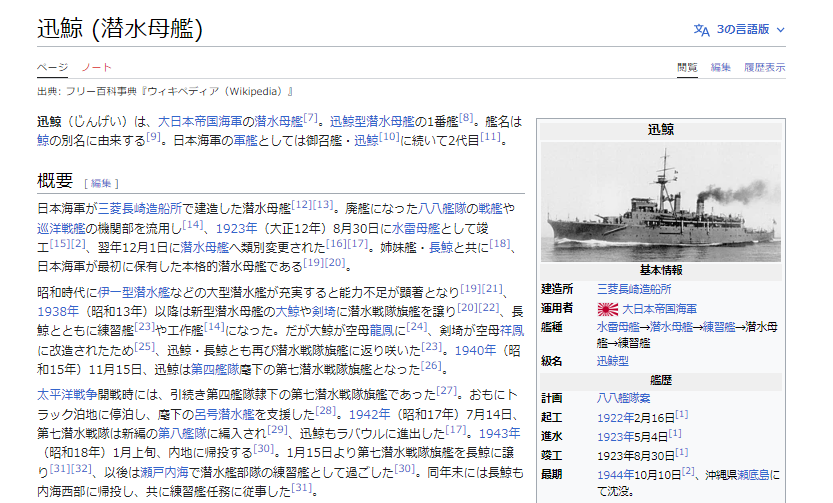The width and height of the screenshot is (833, 503).
Task: Select the ページ tab
Action: coord(52,67)
